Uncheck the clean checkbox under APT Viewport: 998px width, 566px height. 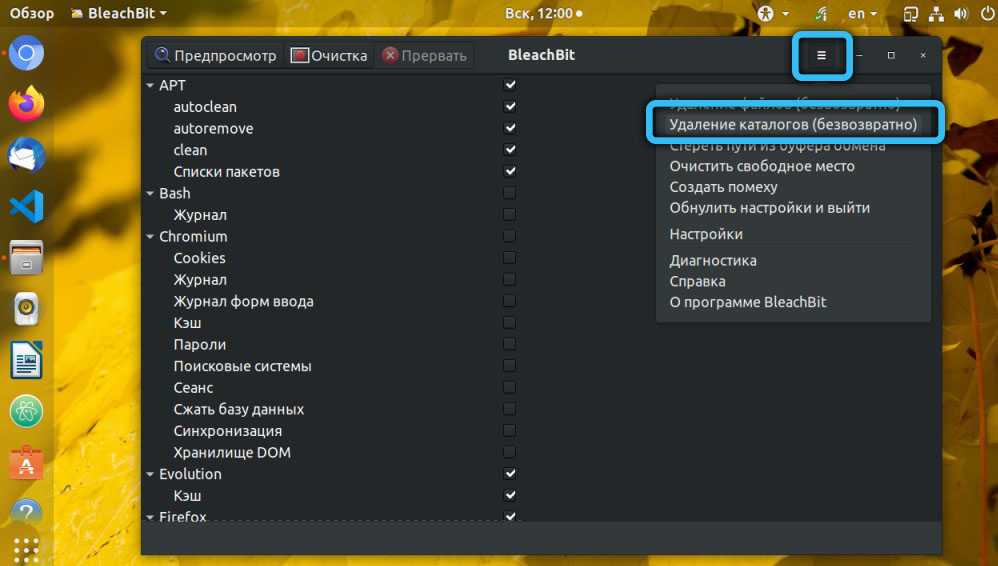coord(510,150)
